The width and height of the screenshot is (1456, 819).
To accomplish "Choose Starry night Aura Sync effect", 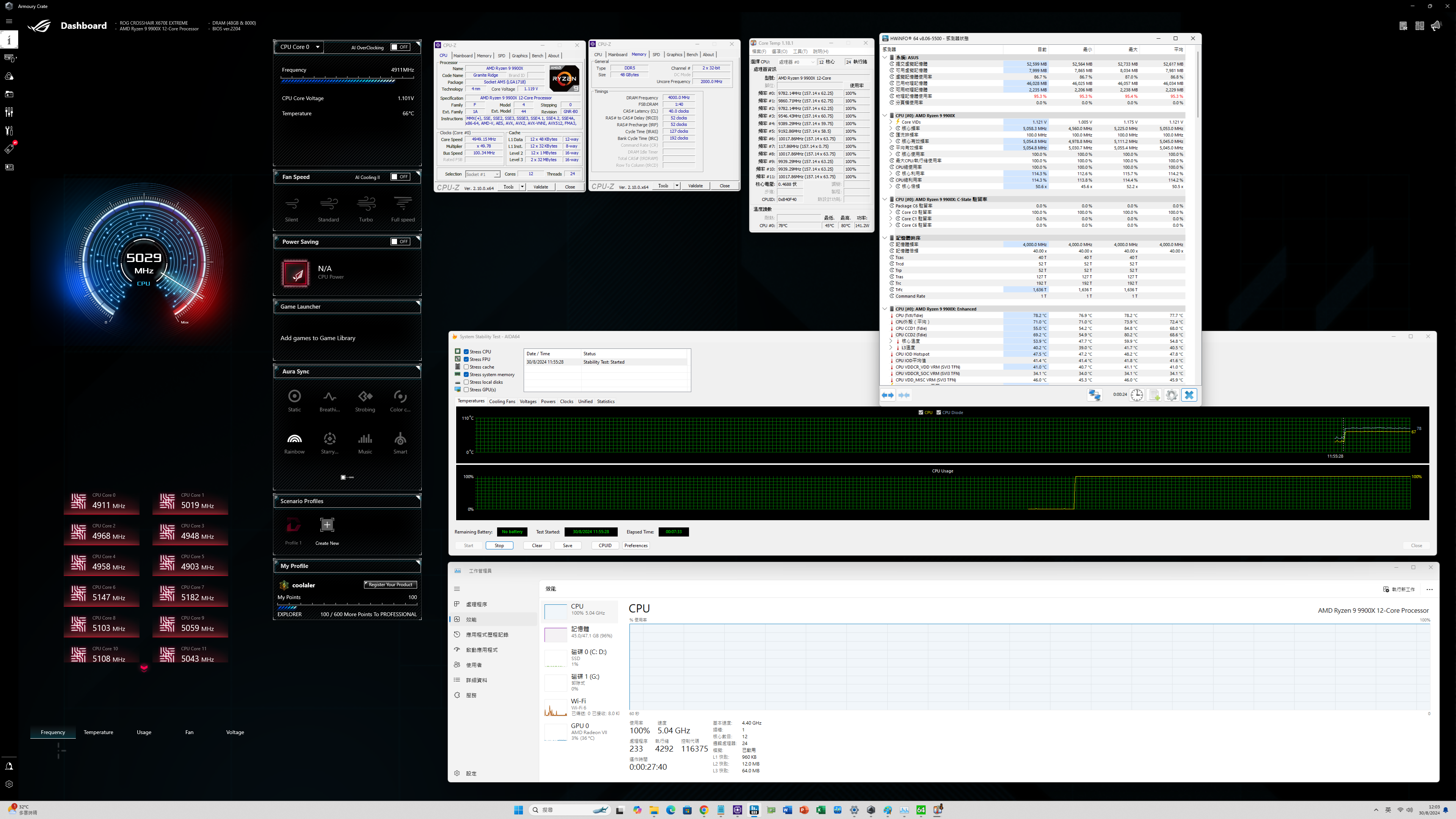I will tap(329, 443).
